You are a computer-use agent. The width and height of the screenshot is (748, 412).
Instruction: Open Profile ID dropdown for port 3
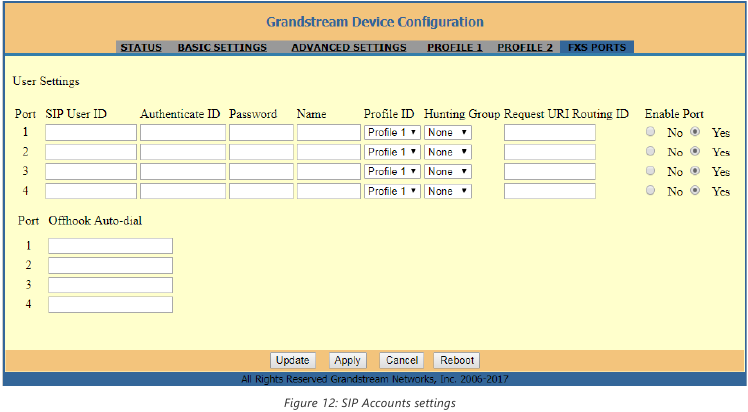point(392,172)
